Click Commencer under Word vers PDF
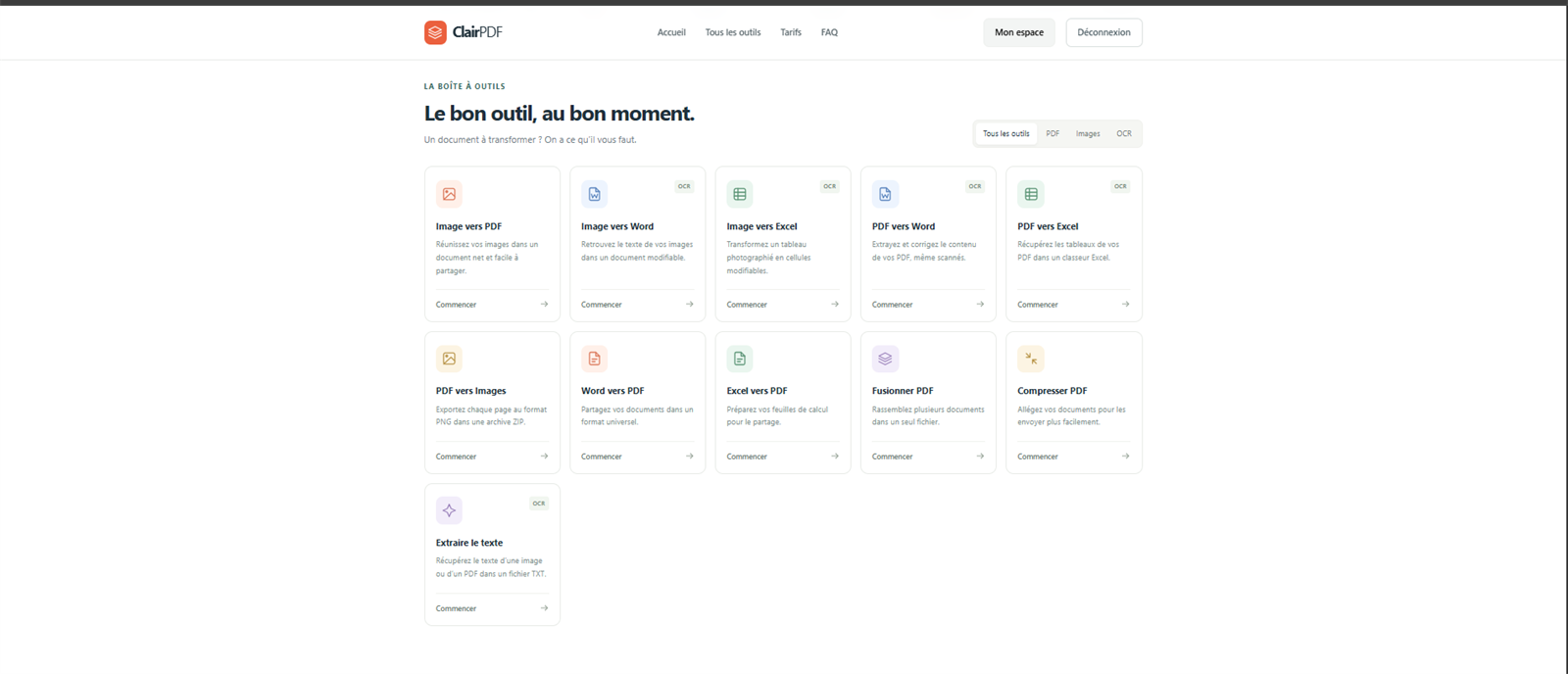Viewport: 1568px width, 674px height. (602, 457)
